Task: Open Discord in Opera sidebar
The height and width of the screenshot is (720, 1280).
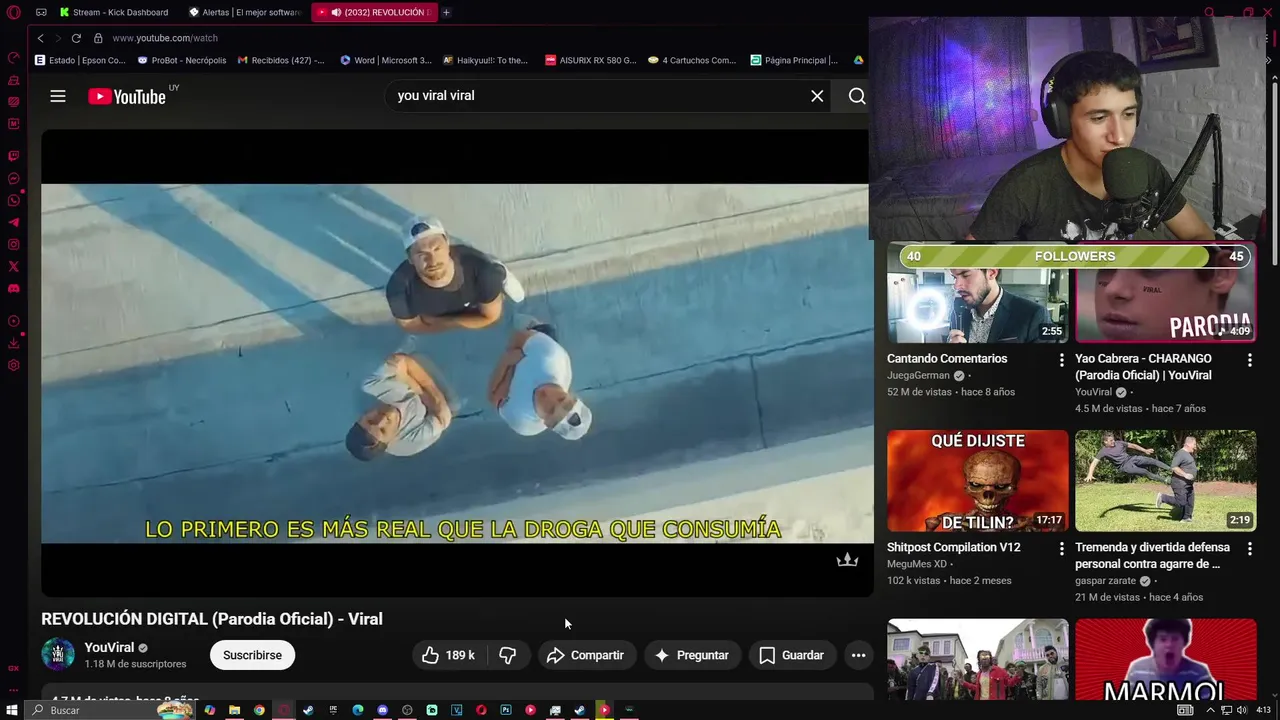Action: pyautogui.click(x=13, y=288)
